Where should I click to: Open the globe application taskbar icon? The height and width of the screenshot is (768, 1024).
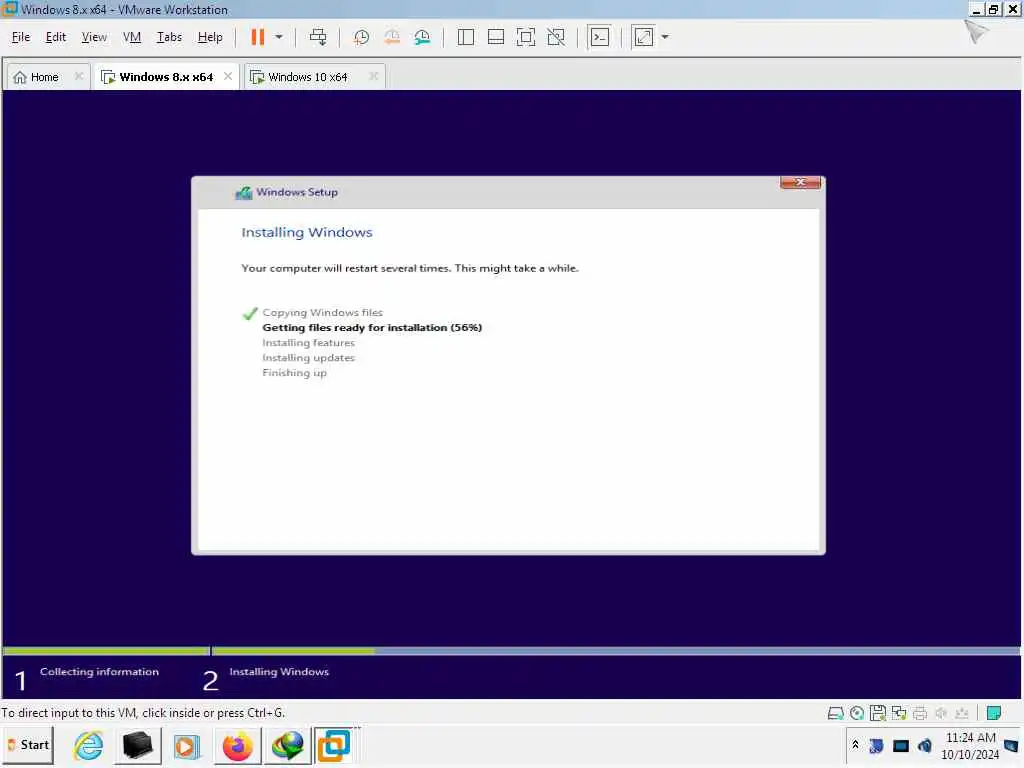[x=287, y=746]
